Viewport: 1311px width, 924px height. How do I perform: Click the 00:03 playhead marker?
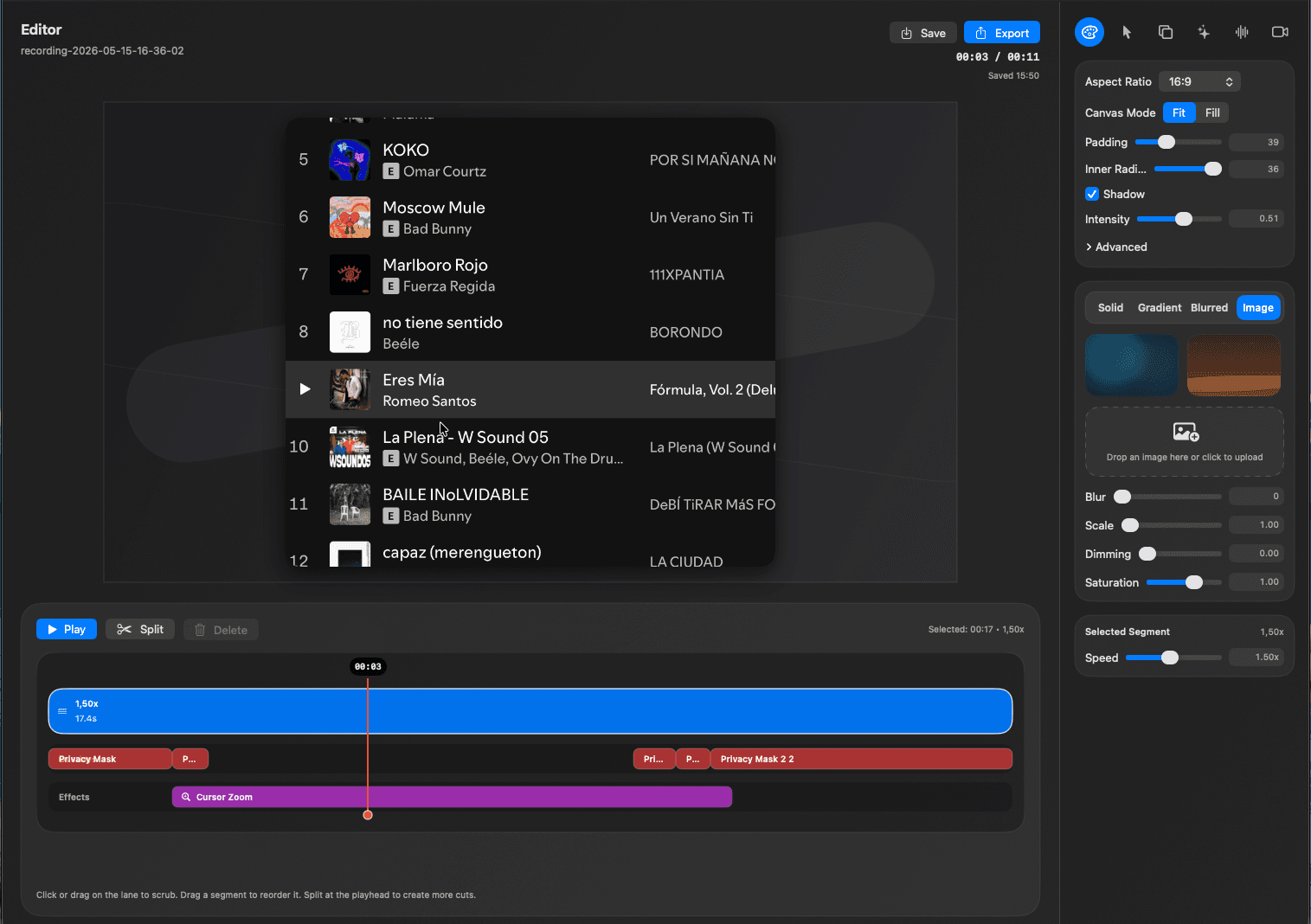click(368, 666)
